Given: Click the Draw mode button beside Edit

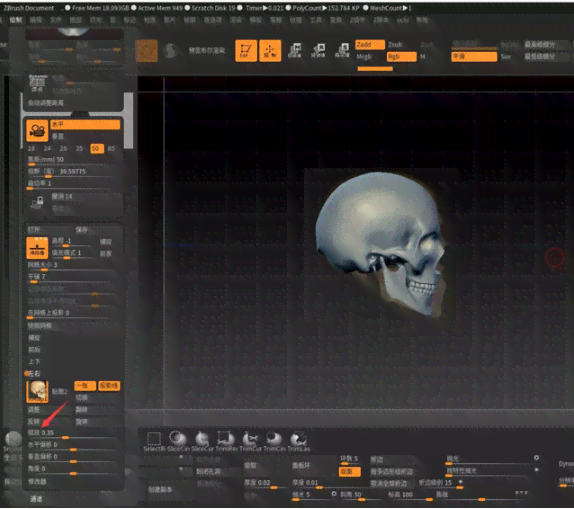Looking at the screenshot, I should click(270, 51).
